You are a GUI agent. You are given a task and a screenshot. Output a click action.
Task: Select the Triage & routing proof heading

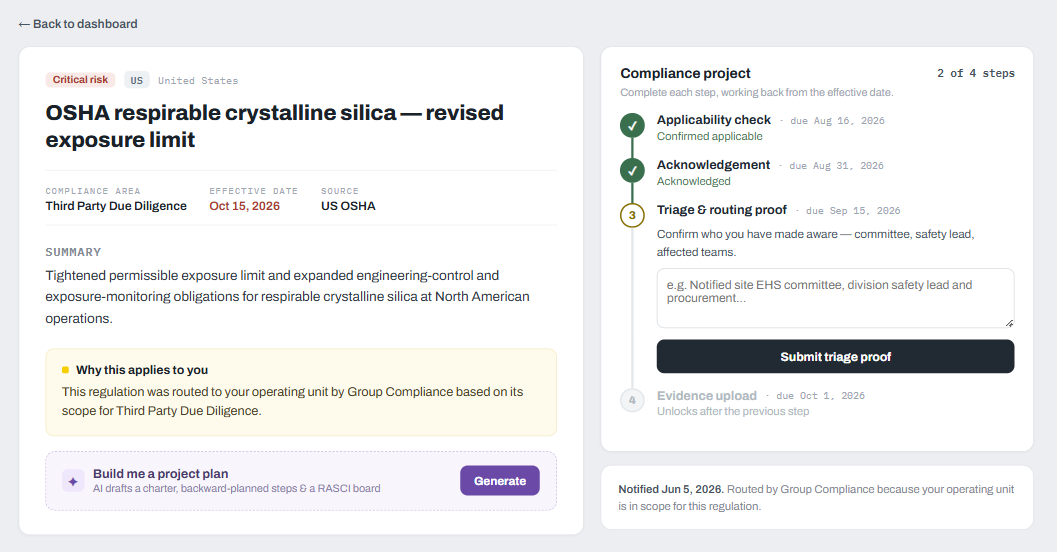[721, 210]
